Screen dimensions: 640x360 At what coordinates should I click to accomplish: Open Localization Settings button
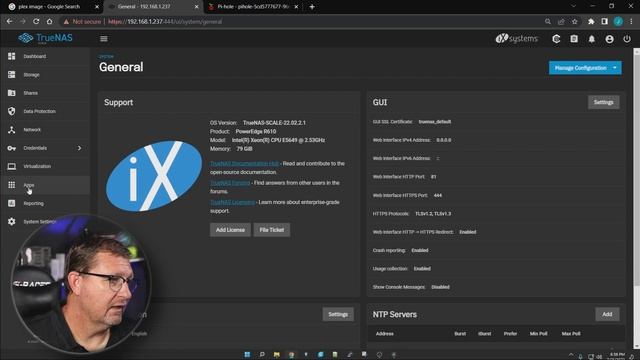[338, 314]
